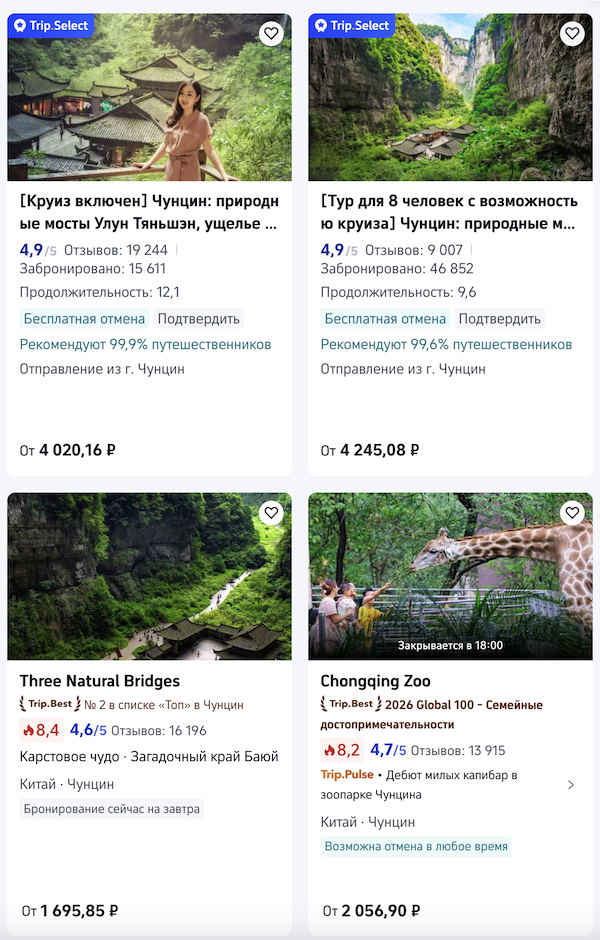This screenshot has width=600, height=940.
Task: Save Three Natural Bridges to favorites
Action: pyautogui.click(x=271, y=513)
